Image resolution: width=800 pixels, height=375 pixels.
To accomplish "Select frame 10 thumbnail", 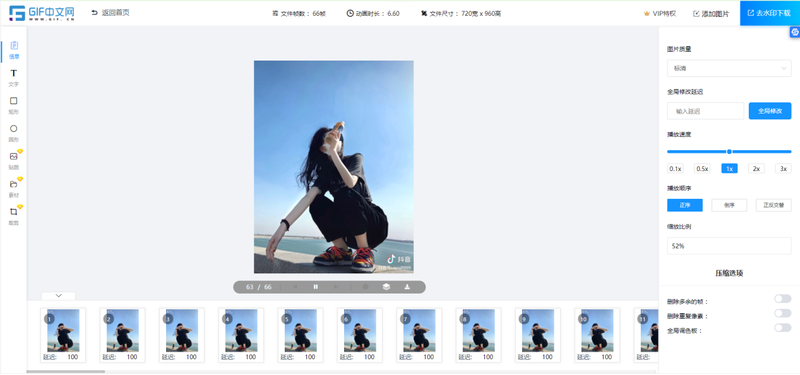I will point(597,335).
